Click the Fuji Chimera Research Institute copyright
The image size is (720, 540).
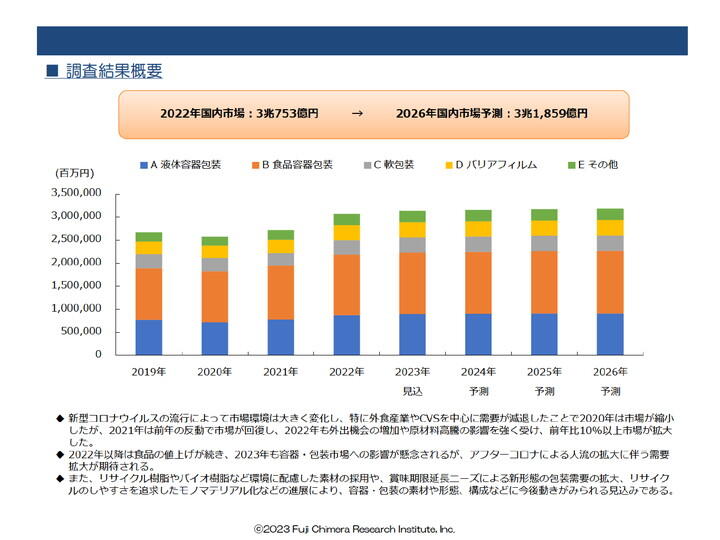point(354,529)
